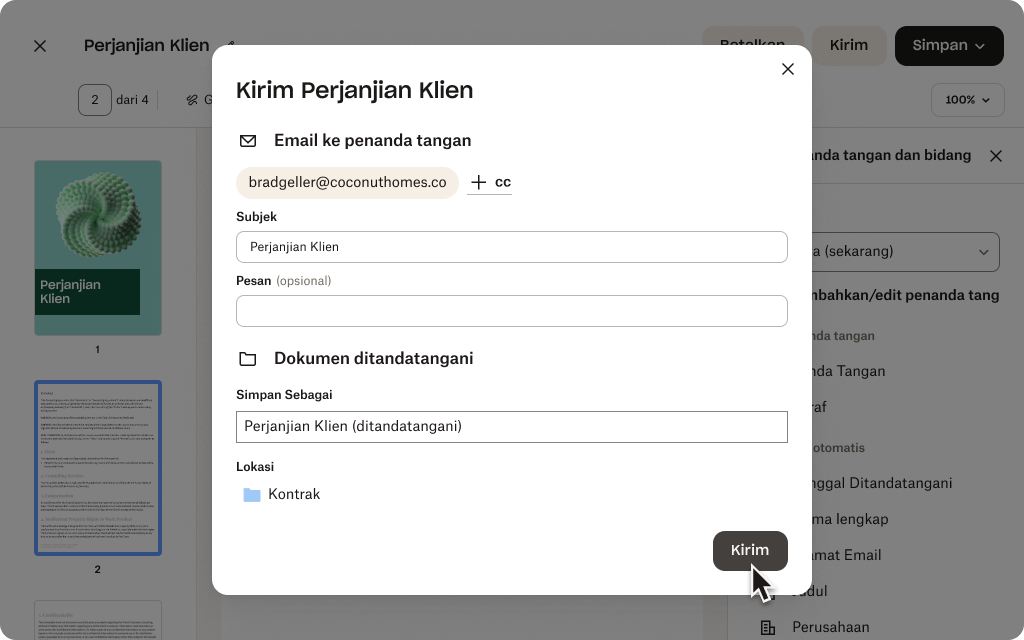Click the dark Kirim button in dialog

[750, 551]
